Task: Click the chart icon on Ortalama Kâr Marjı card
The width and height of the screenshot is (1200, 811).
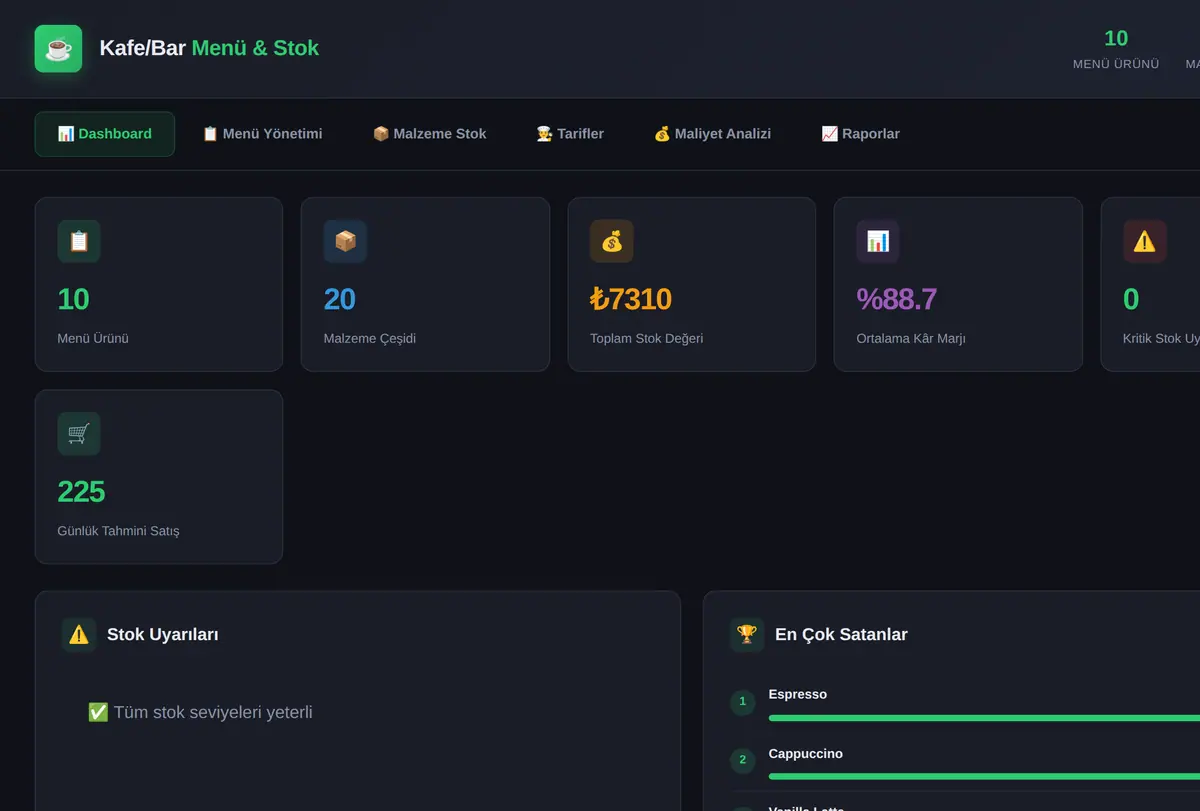Action: 878,241
